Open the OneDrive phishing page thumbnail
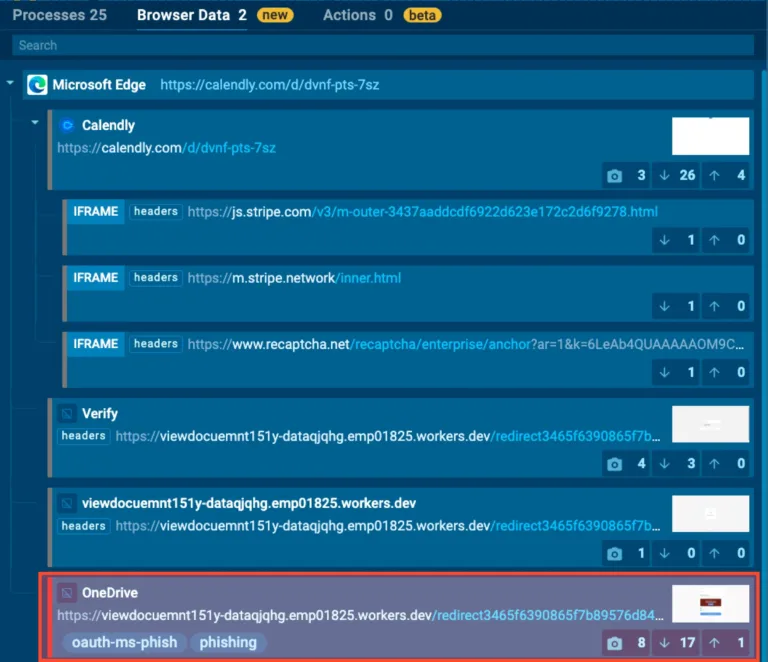The width and height of the screenshot is (768, 662). click(710, 603)
